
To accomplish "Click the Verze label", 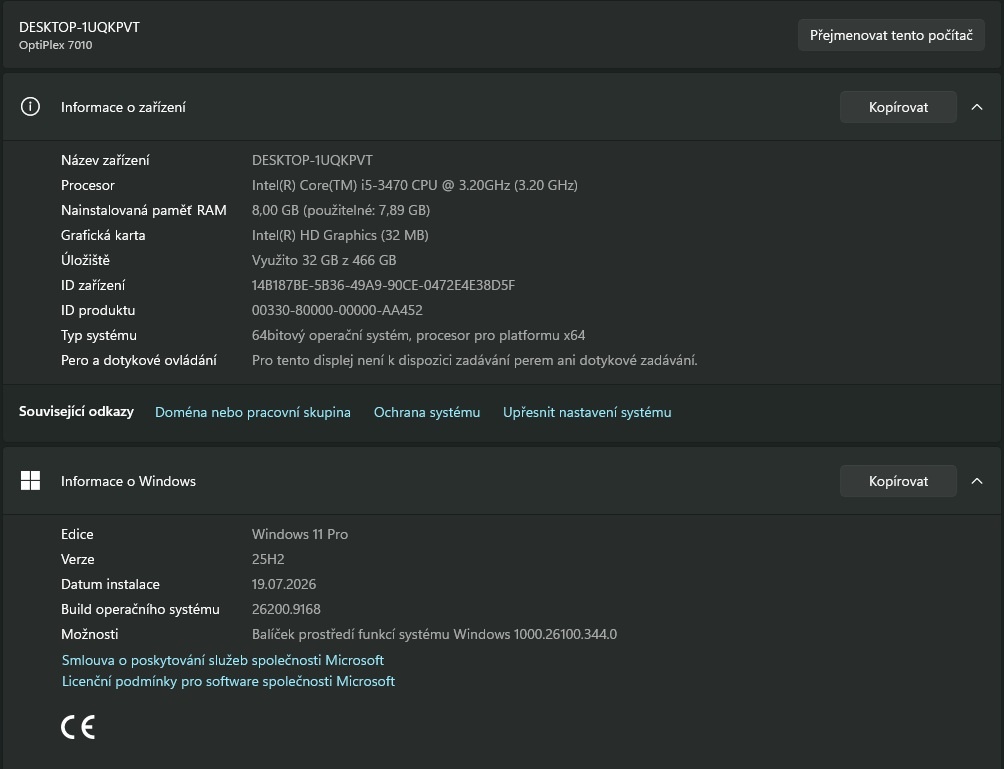I will (x=77, y=559).
